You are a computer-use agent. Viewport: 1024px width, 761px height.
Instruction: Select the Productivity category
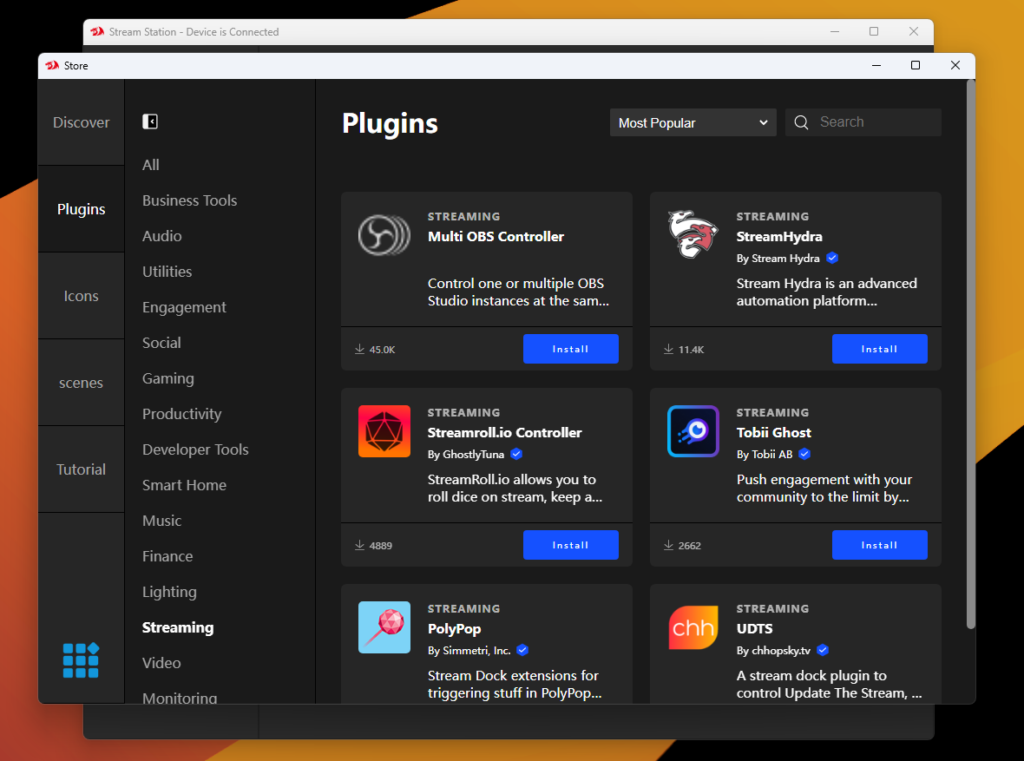[182, 414]
